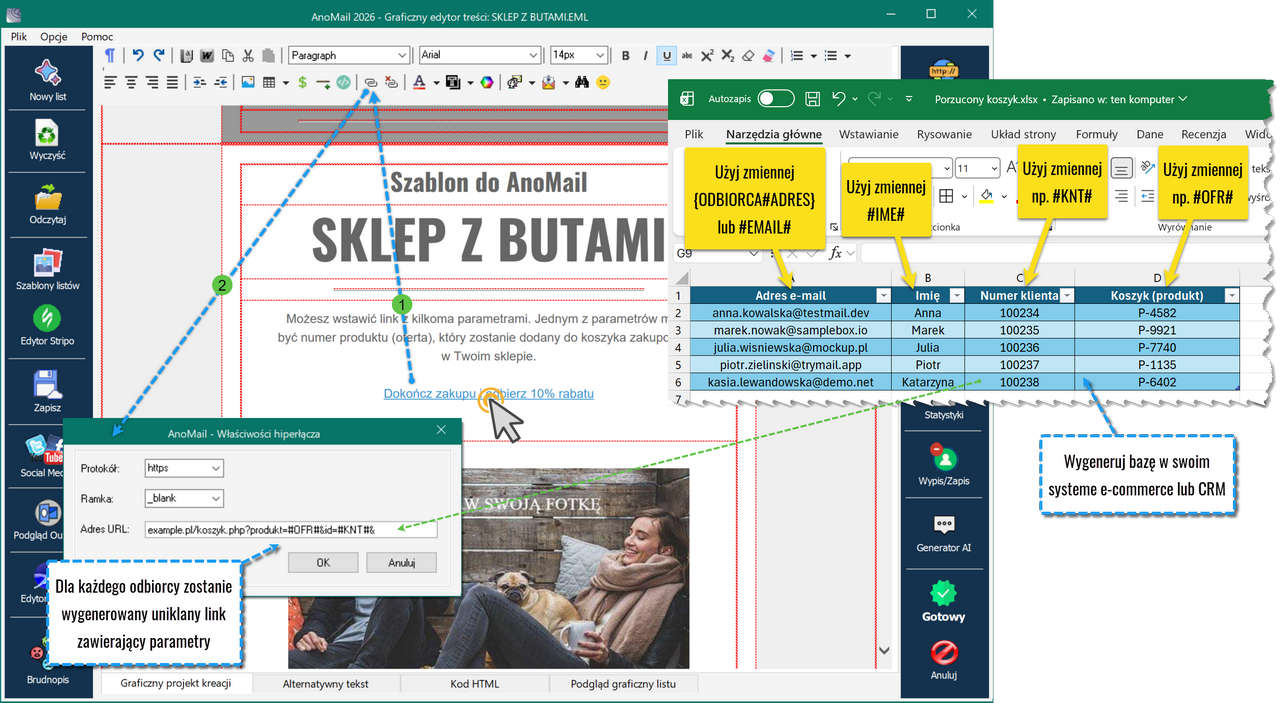The image size is (1280, 703).
Task: Click the Nowy list sidebar icon
Action: tap(47, 74)
